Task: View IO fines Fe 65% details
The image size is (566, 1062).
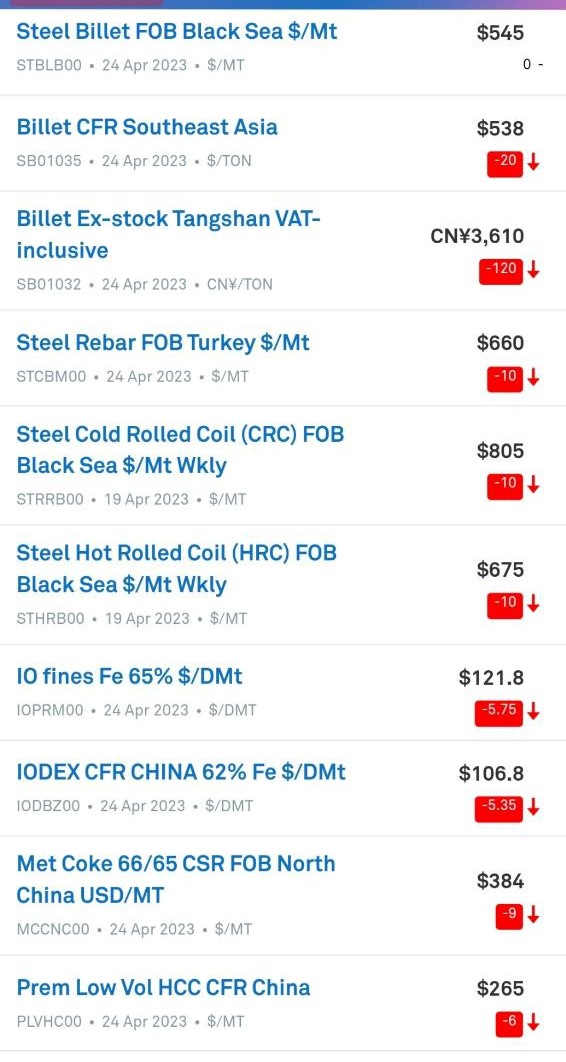Action: coord(129,676)
